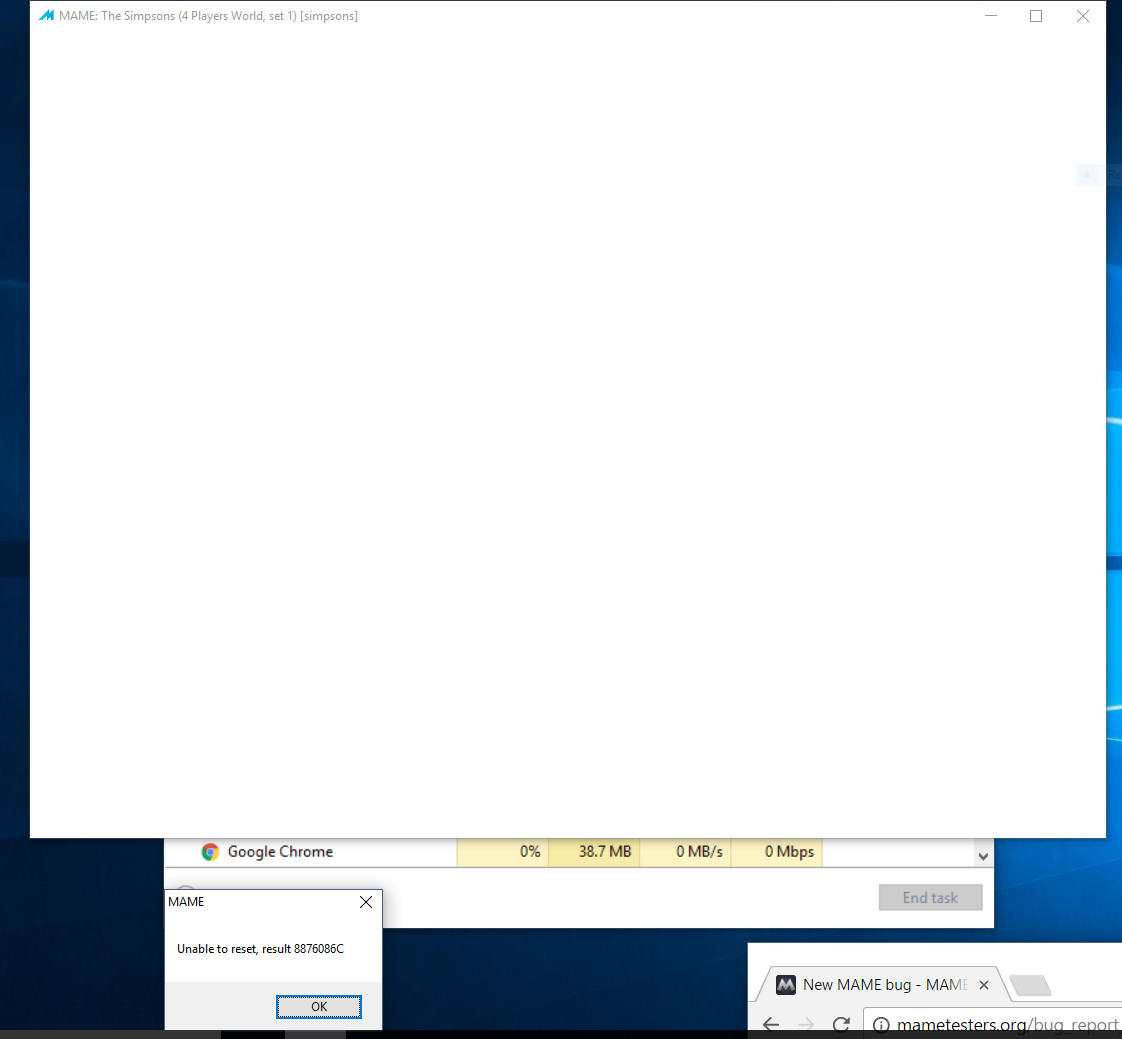This screenshot has height=1039, width=1122.
Task: Close the New MAME bug tab
Action: point(983,985)
